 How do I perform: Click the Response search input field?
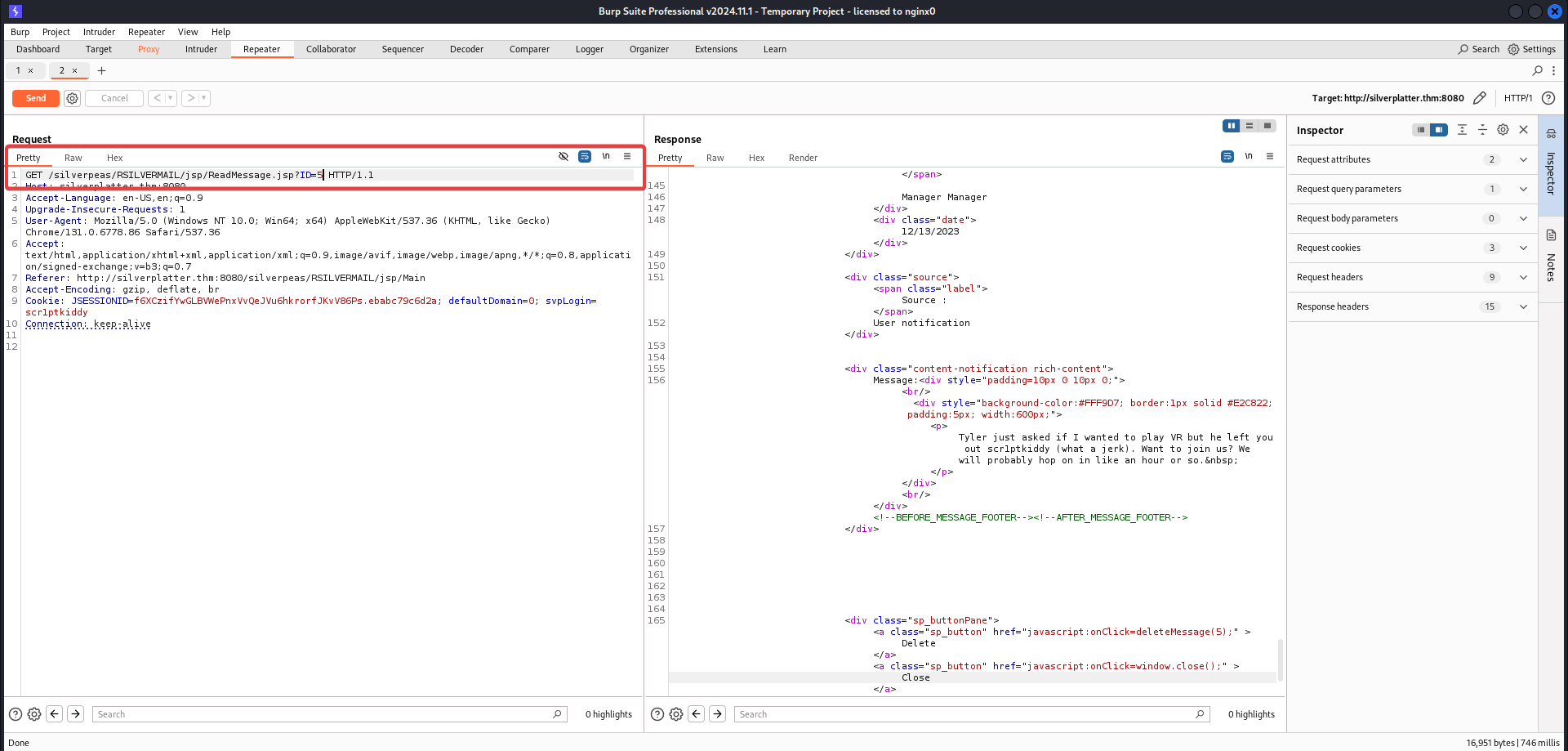pyautogui.click(x=972, y=714)
